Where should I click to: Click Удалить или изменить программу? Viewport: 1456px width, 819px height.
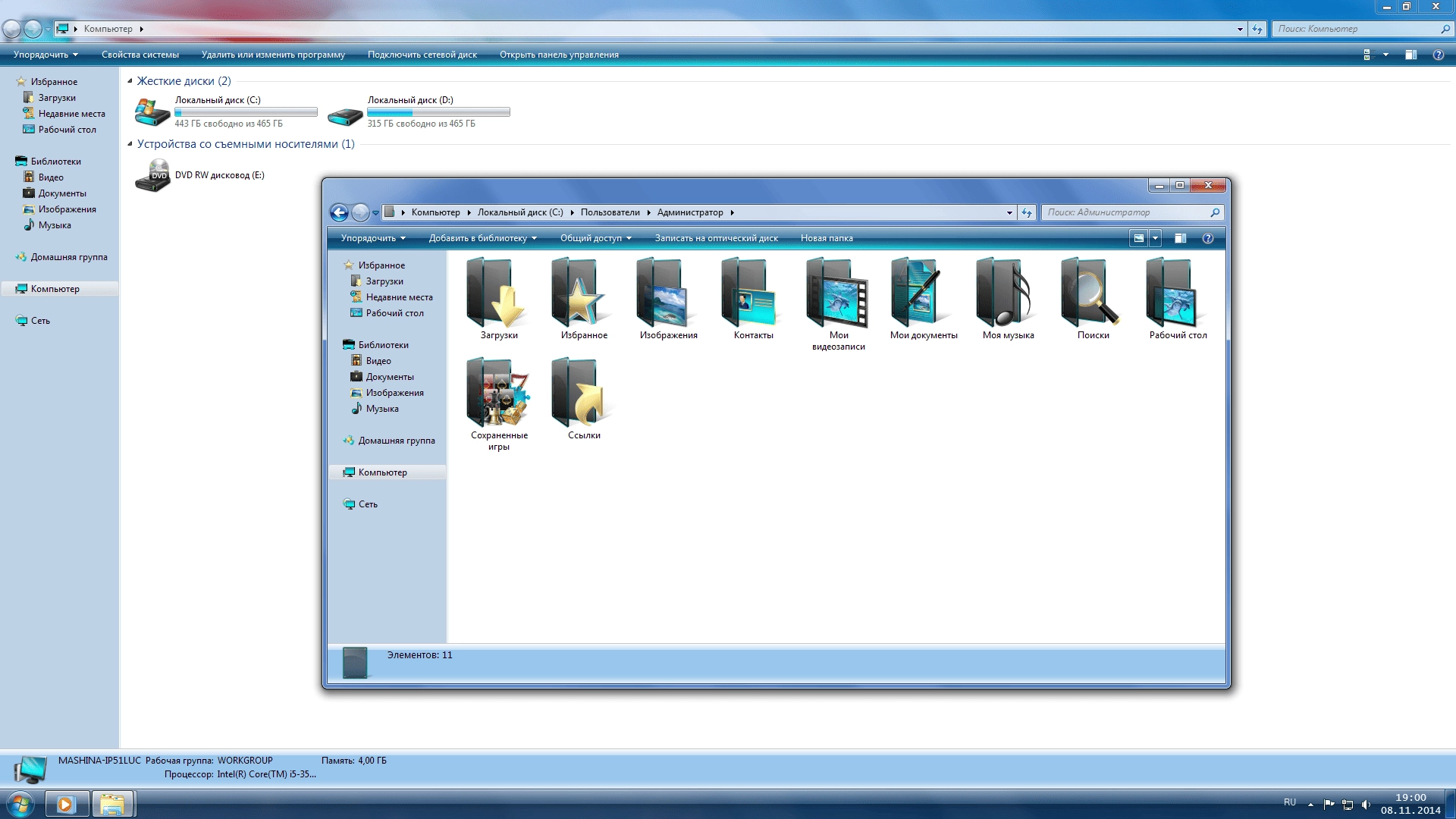(273, 55)
